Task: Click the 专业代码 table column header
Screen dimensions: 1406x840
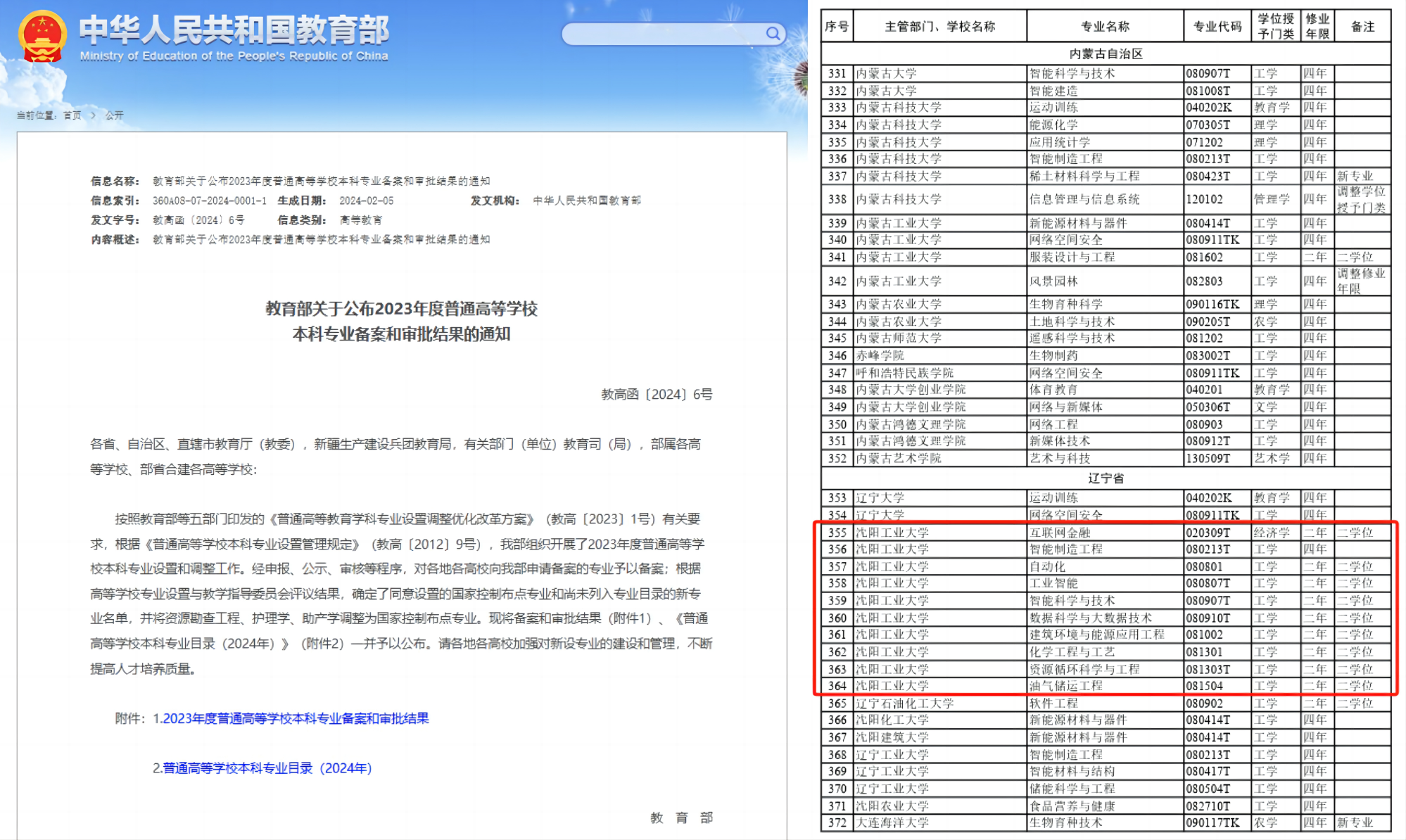Action: tap(1217, 27)
